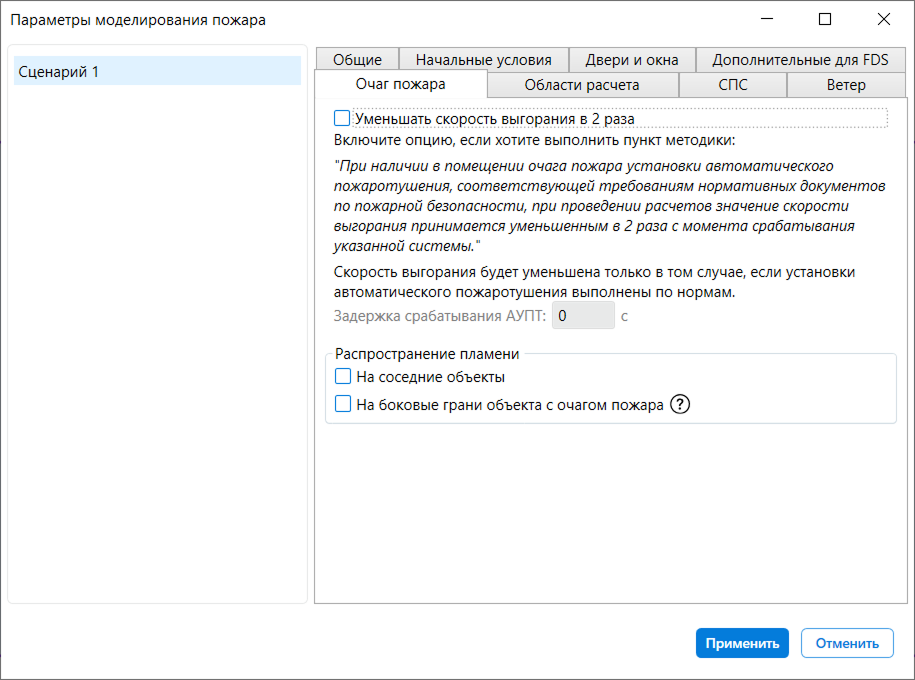Select the 'Очаг пожара' tab
Screen dimensions: 915x680
coord(400,84)
